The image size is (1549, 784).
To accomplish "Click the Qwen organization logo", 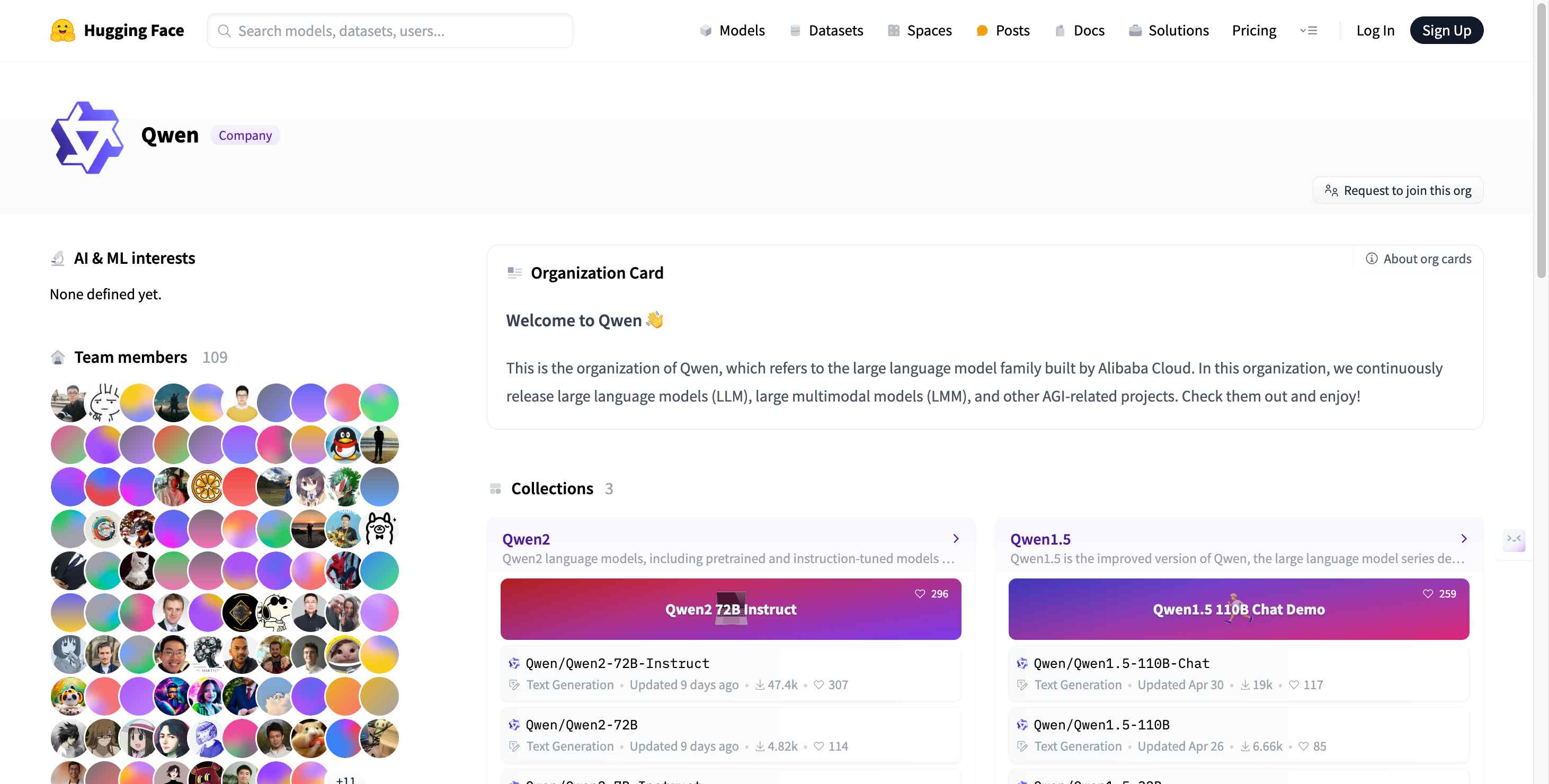I will (87, 137).
